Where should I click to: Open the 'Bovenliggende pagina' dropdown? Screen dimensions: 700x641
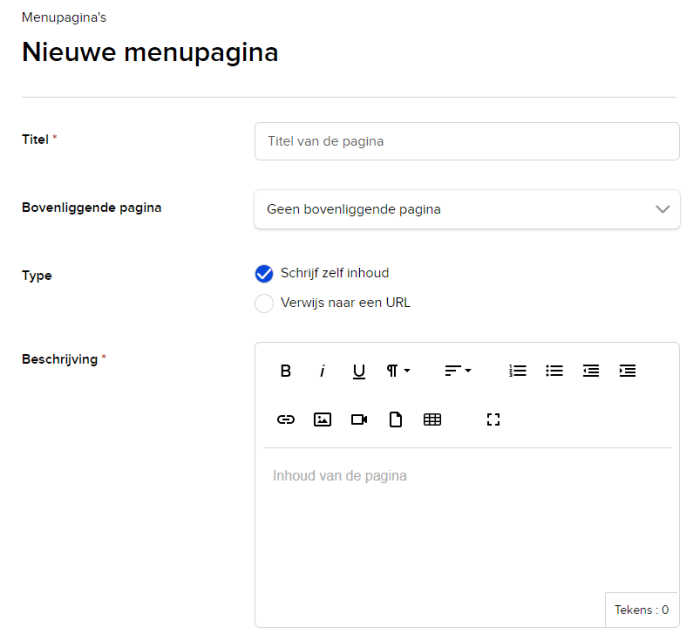(x=467, y=210)
